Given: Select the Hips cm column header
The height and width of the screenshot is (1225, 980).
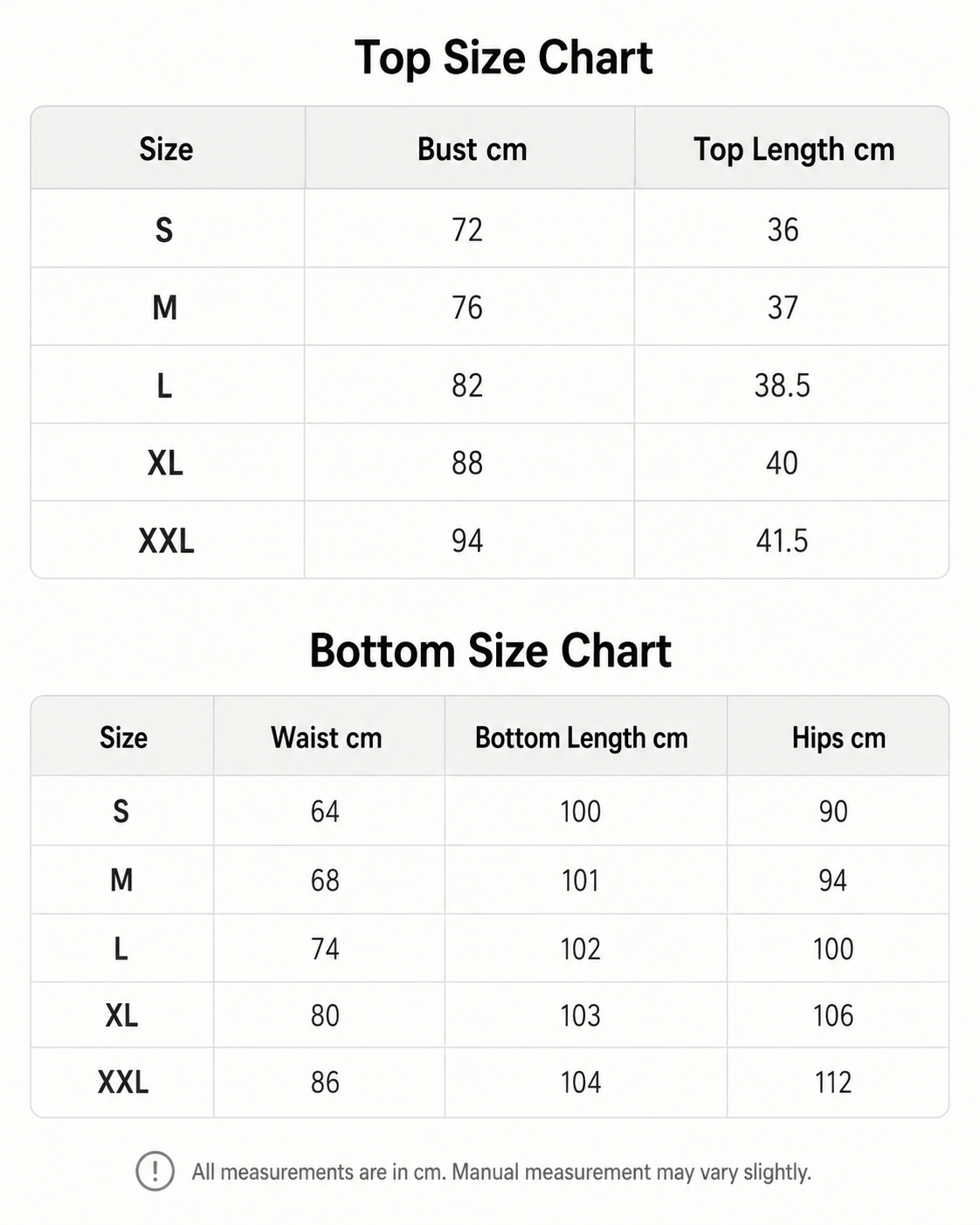Looking at the screenshot, I should pos(839,737).
